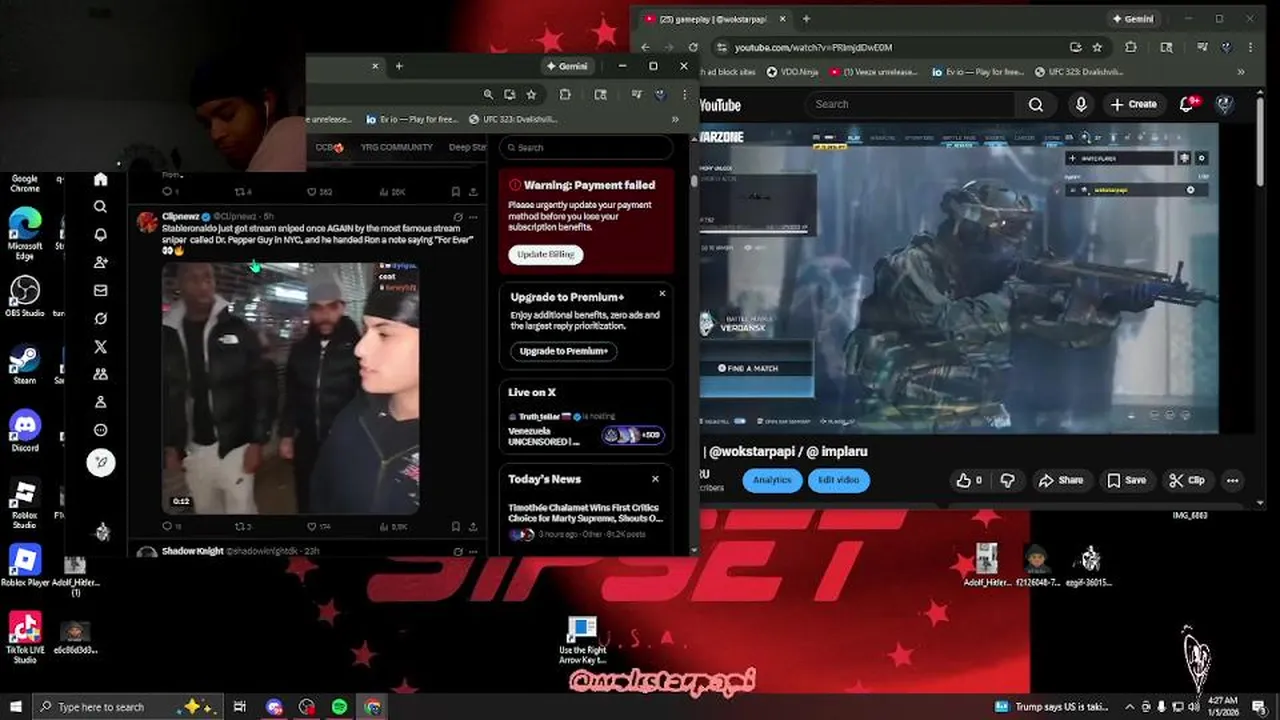Play the Clipnewz stream sniper video
The image size is (1280, 720).
[290, 388]
